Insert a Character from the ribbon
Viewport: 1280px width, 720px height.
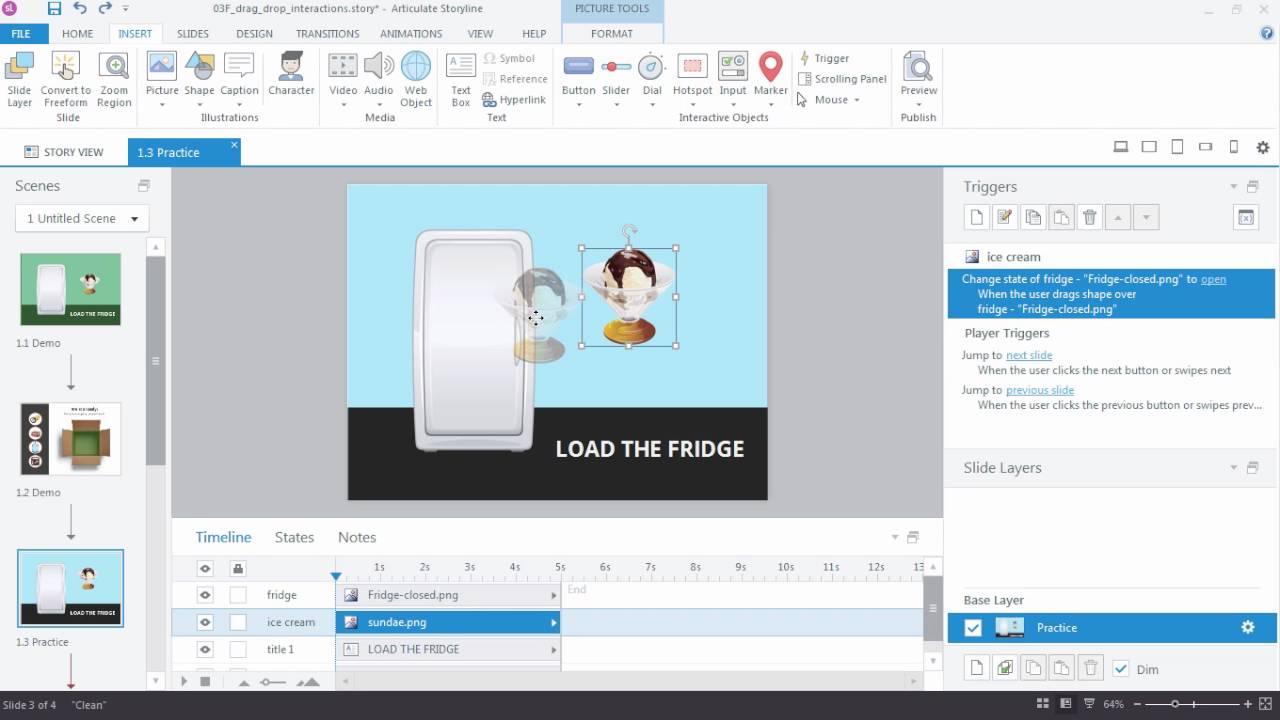point(291,76)
